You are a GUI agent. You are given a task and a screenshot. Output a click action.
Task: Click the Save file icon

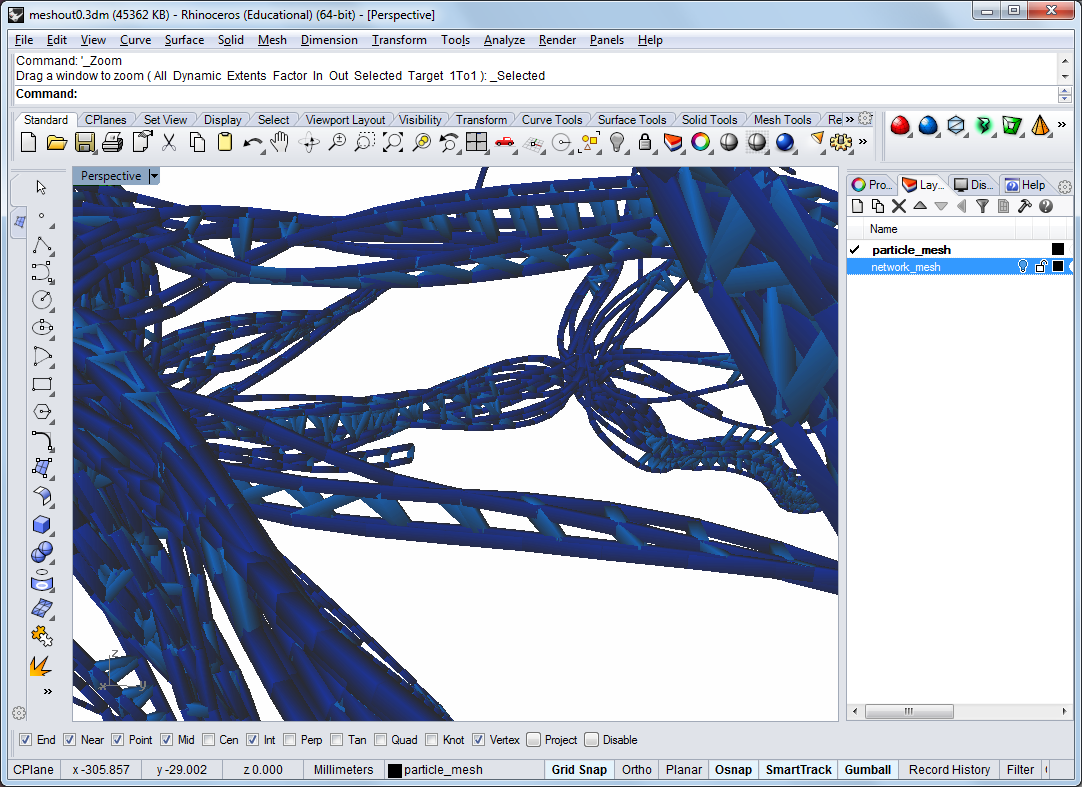[x=85, y=143]
